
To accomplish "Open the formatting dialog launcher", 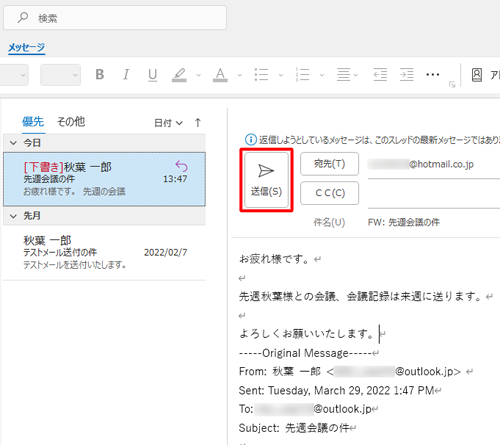I will click(x=452, y=85).
